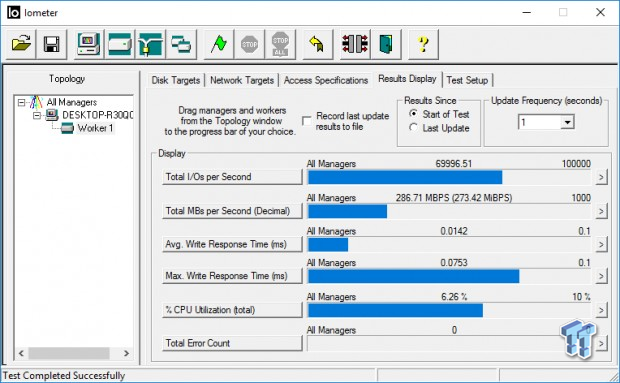Collapse the All Managers tree node

click(21, 103)
